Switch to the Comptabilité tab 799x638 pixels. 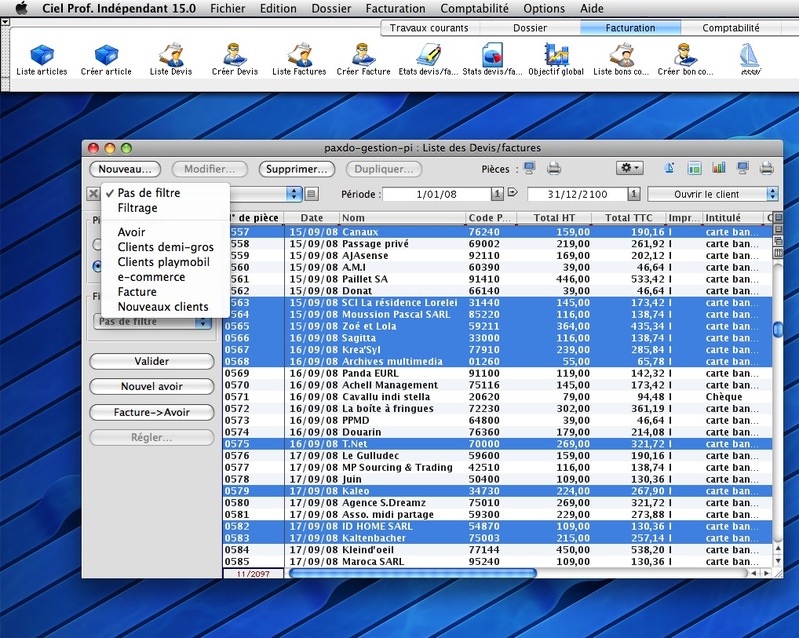click(731, 28)
